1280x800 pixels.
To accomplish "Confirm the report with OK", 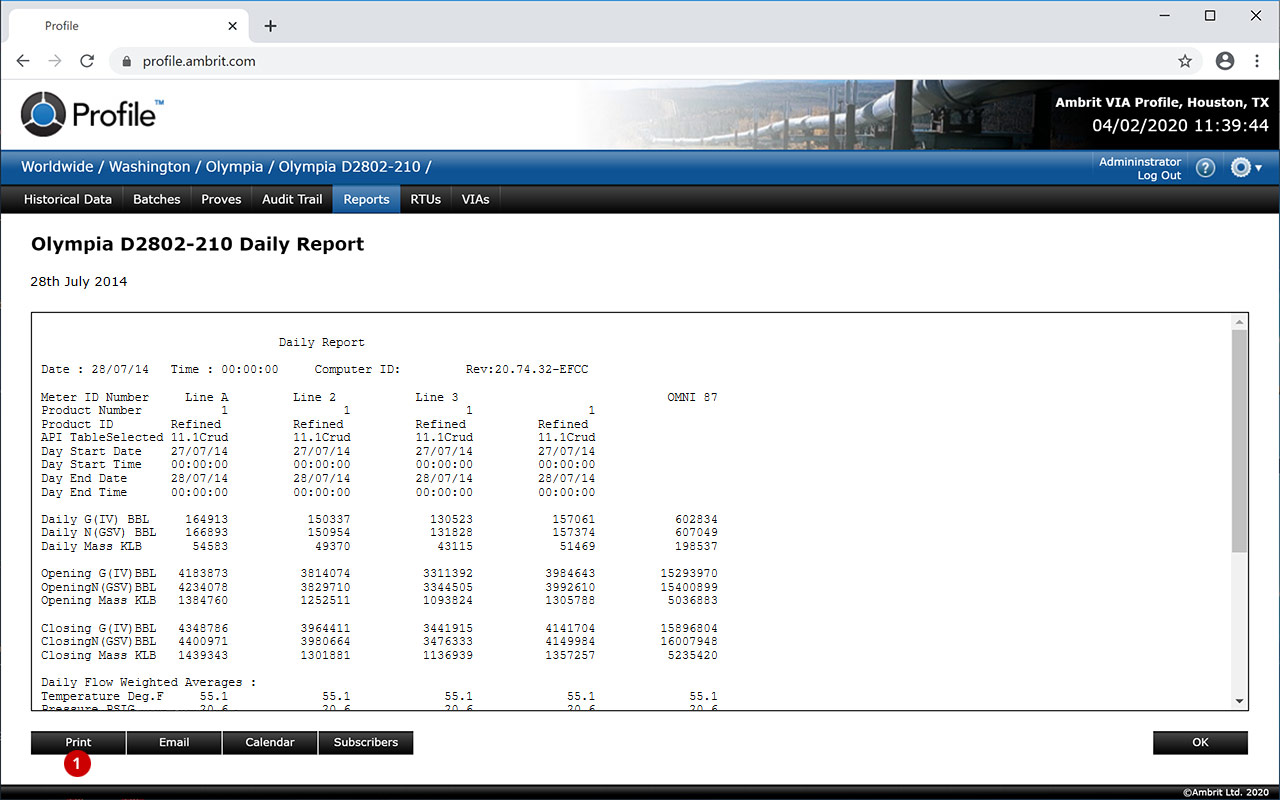I will click(x=1200, y=742).
